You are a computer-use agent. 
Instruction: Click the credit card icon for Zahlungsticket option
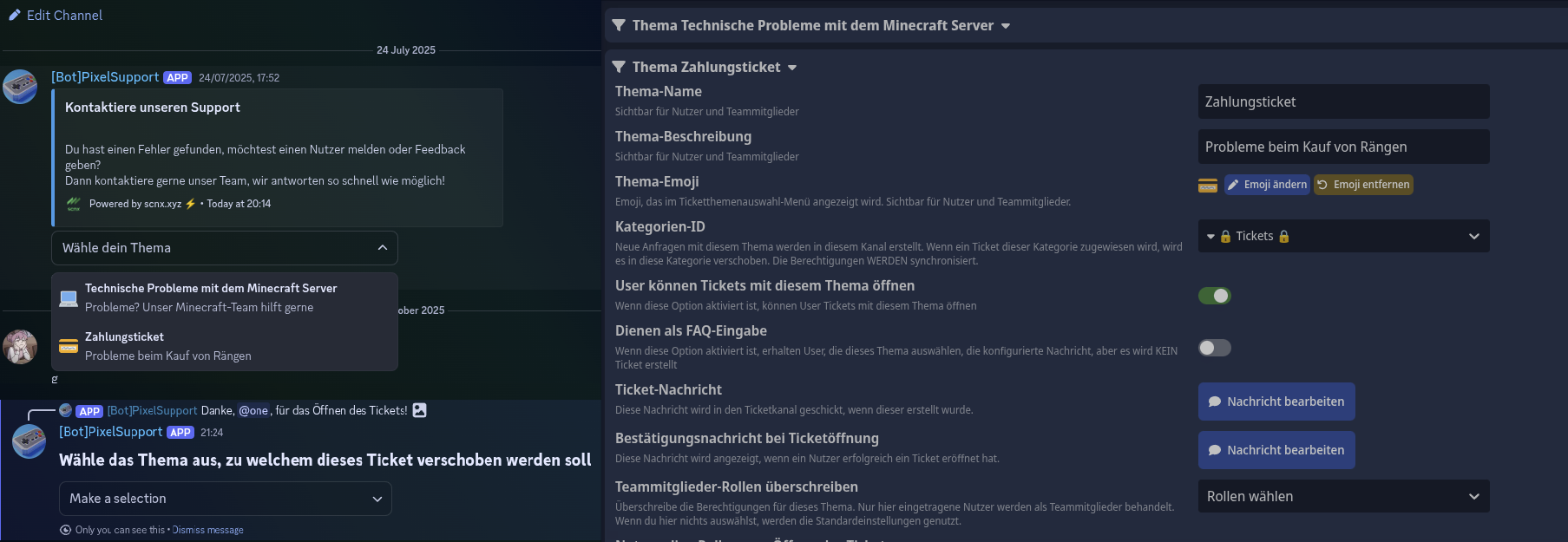(x=69, y=347)
